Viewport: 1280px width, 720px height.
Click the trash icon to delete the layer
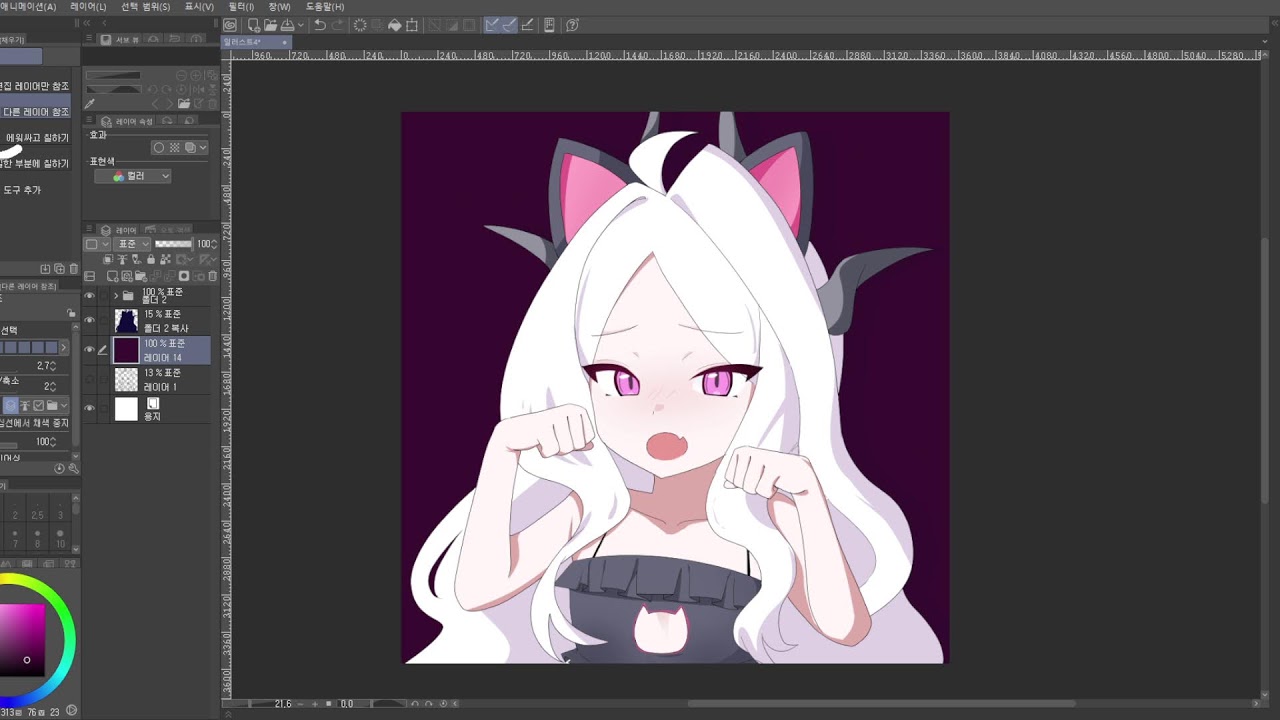click(212, 276)
